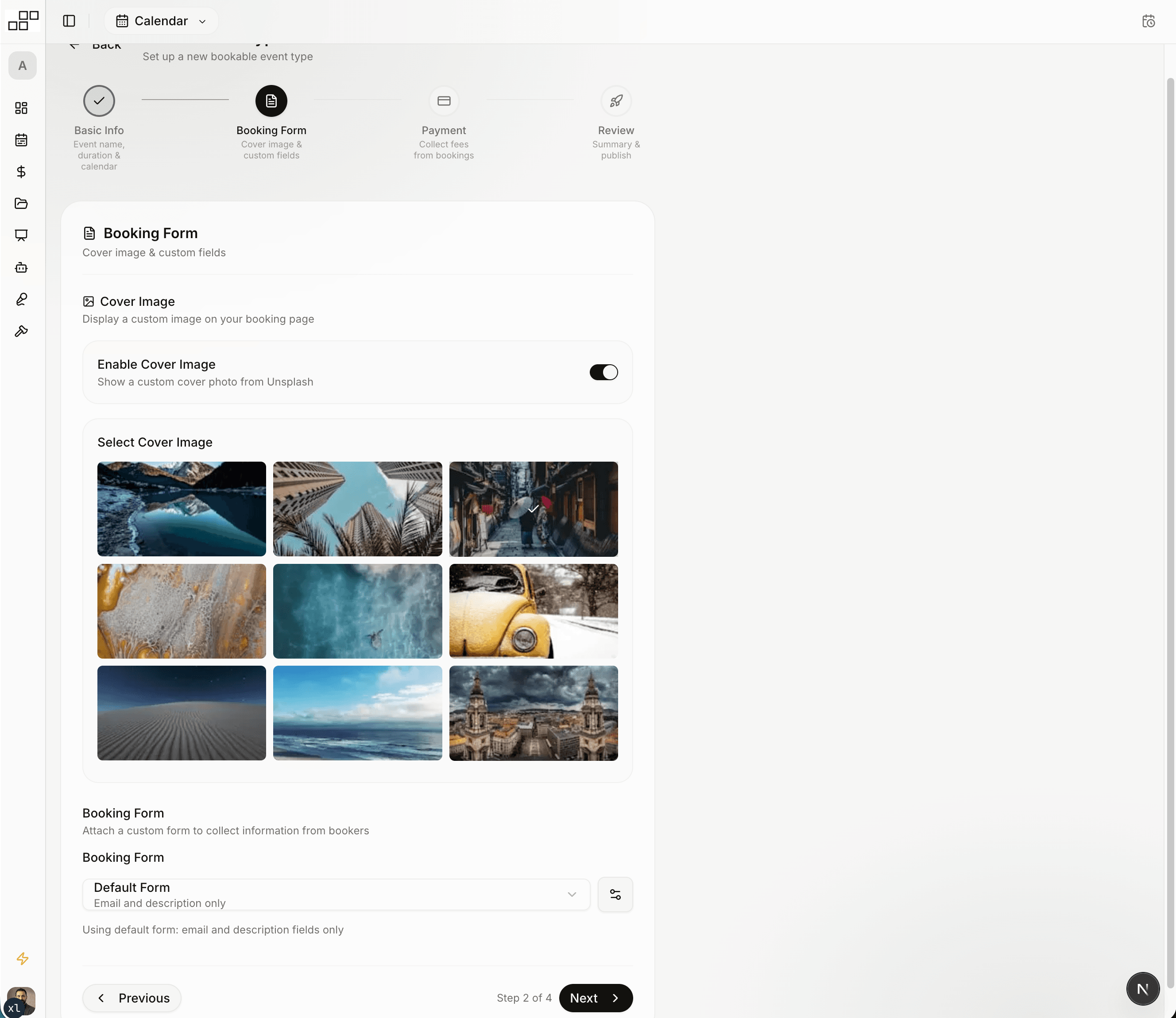Open the workspace avatar labeled A

coord(22,66)
